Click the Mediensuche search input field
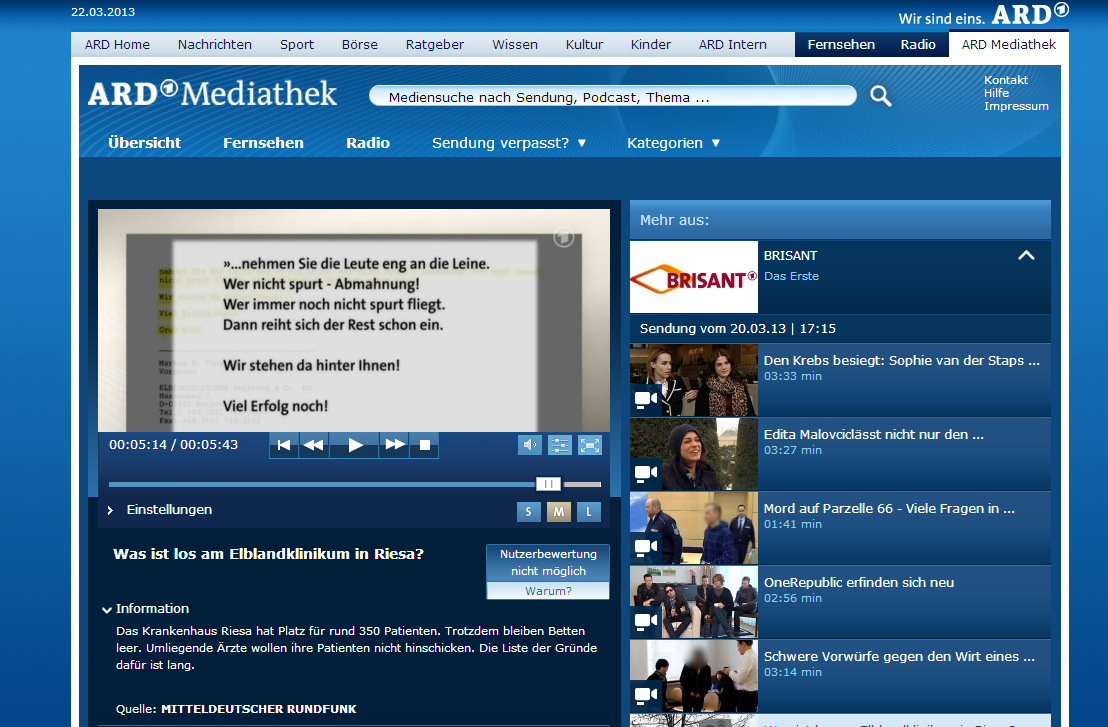Image resolution: width=1108 pixels, height=727 pixels. tap(612, 97)
